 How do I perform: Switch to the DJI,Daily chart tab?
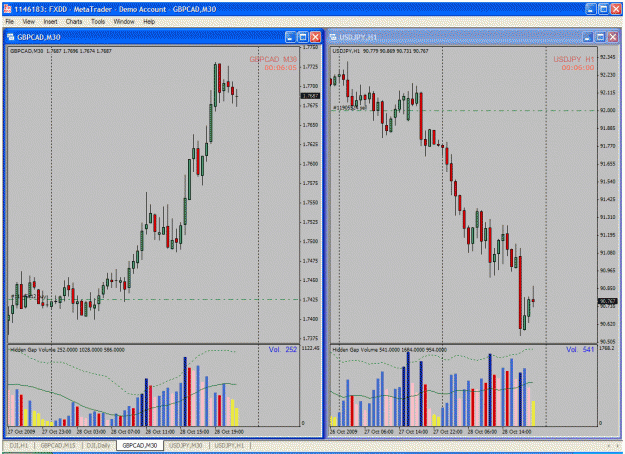[98, 445]
